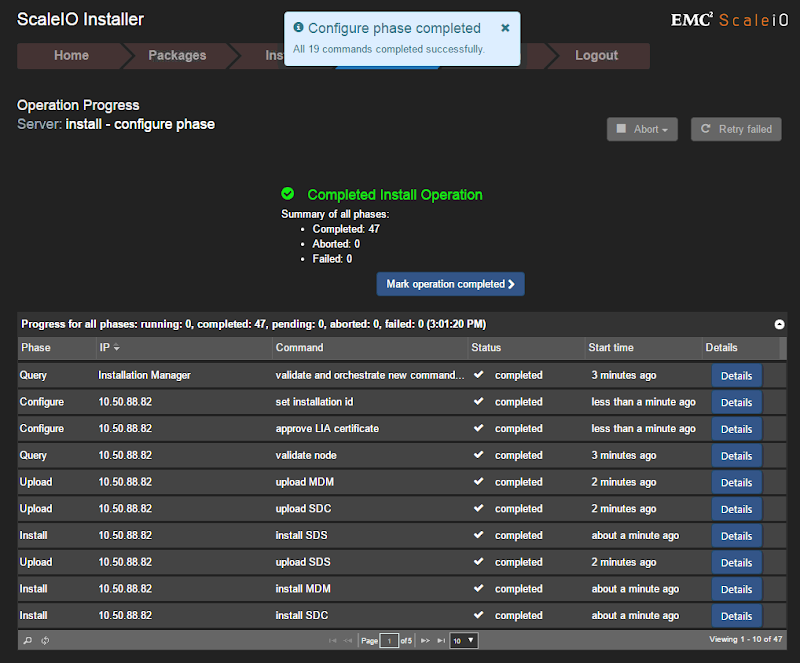Image resolution: width=800 pixels, height=663 pixels.
Task: Select the Logout step
Action: pos(596,56)
